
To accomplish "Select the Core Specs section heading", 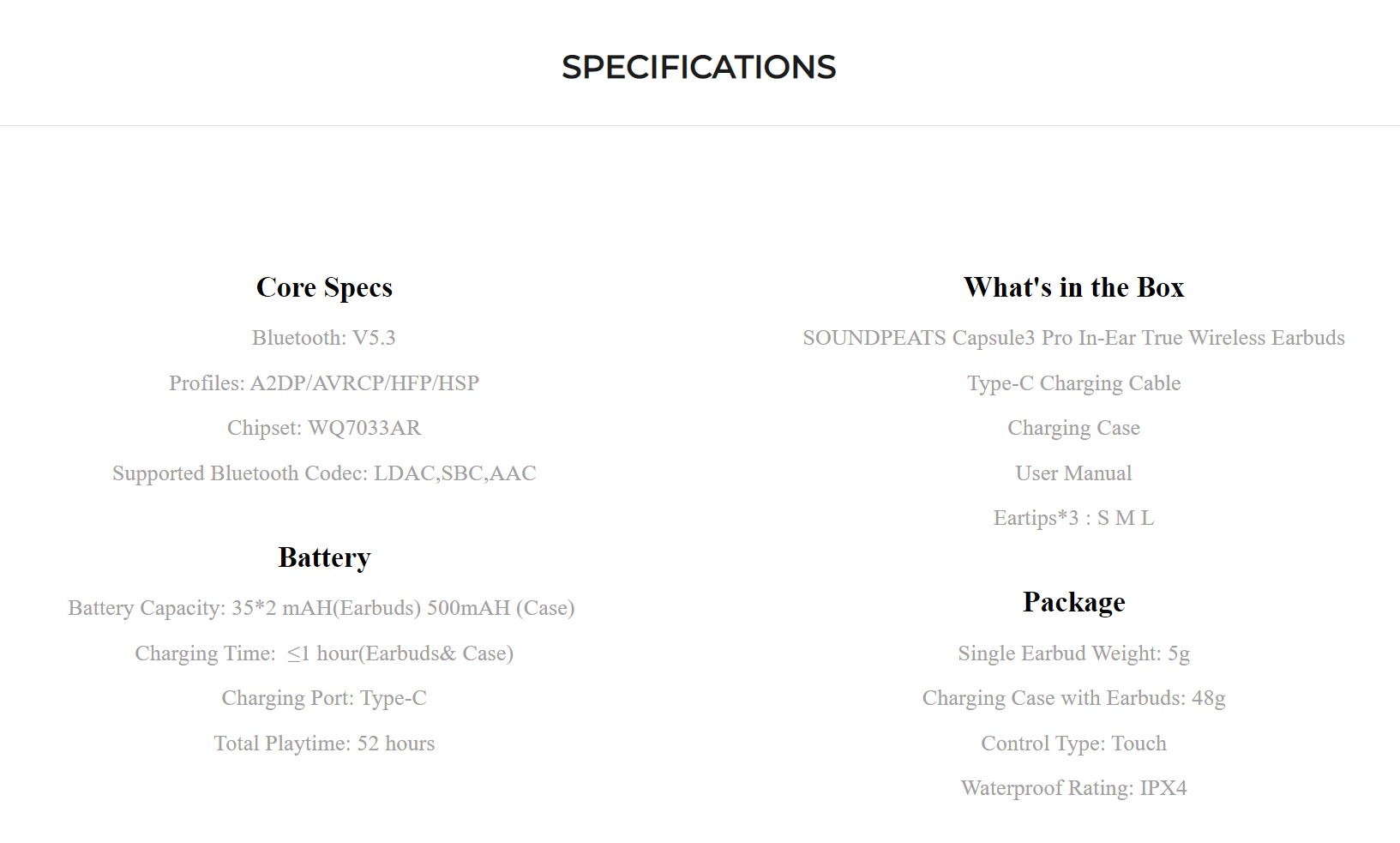I will 324,287.
